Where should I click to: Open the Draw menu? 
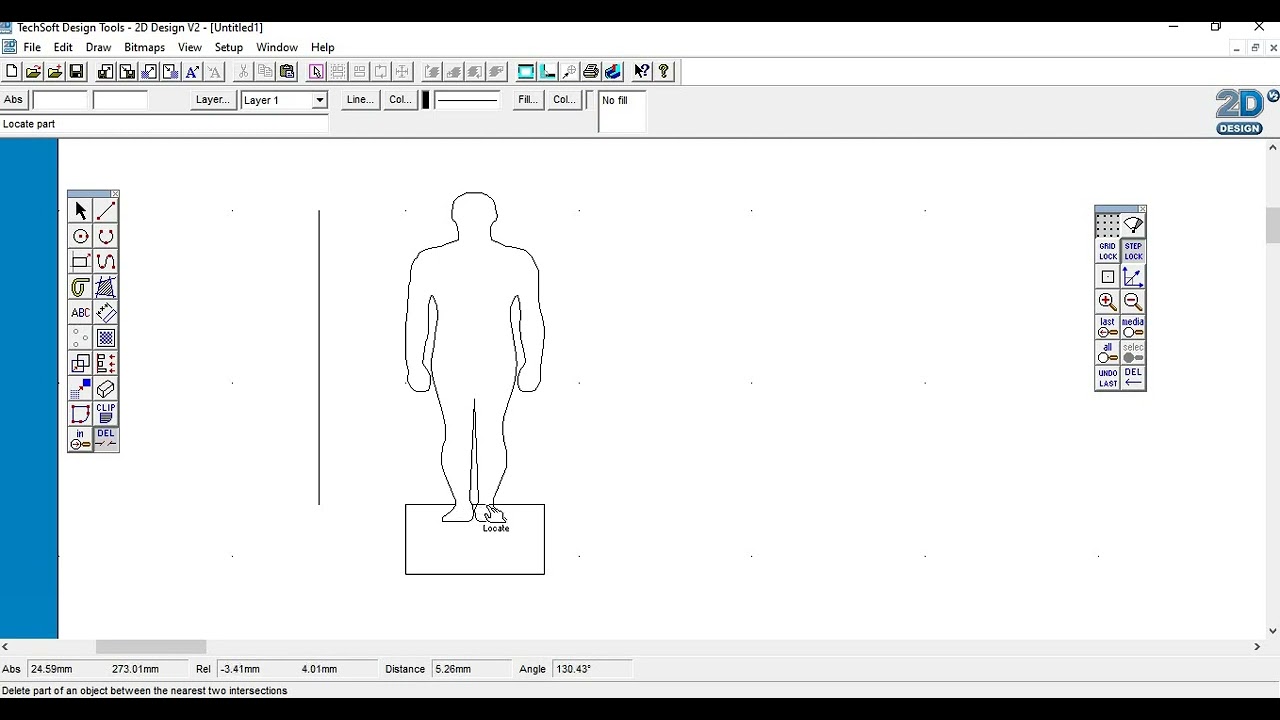[98, 47]
